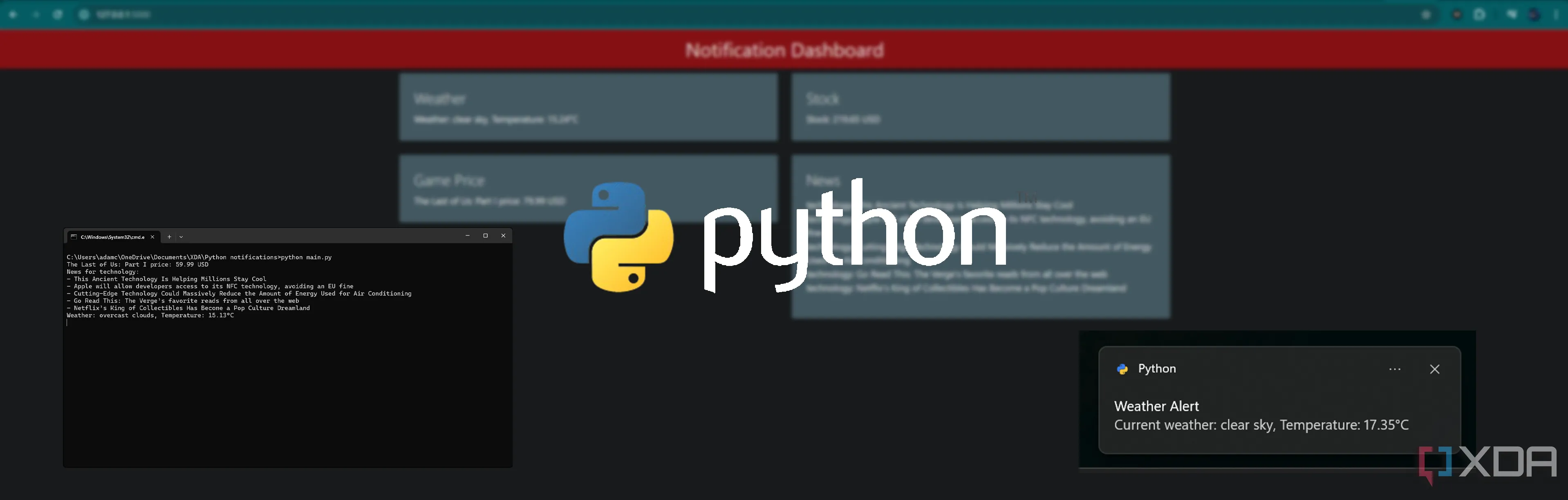Click the 'Notification Dashboard' page heading
Image resolution: width=1568 pixels, height=500 pixels.
[x=784, y=50]
